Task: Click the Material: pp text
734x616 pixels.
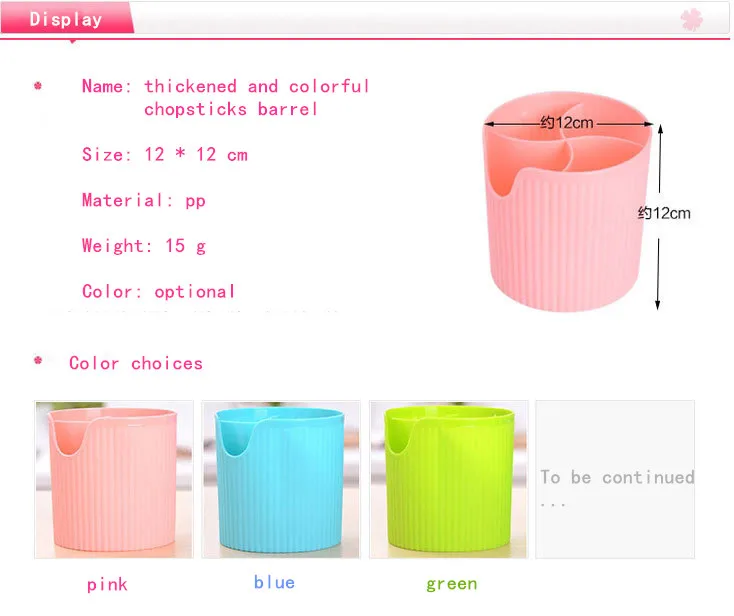Action: 144,200
